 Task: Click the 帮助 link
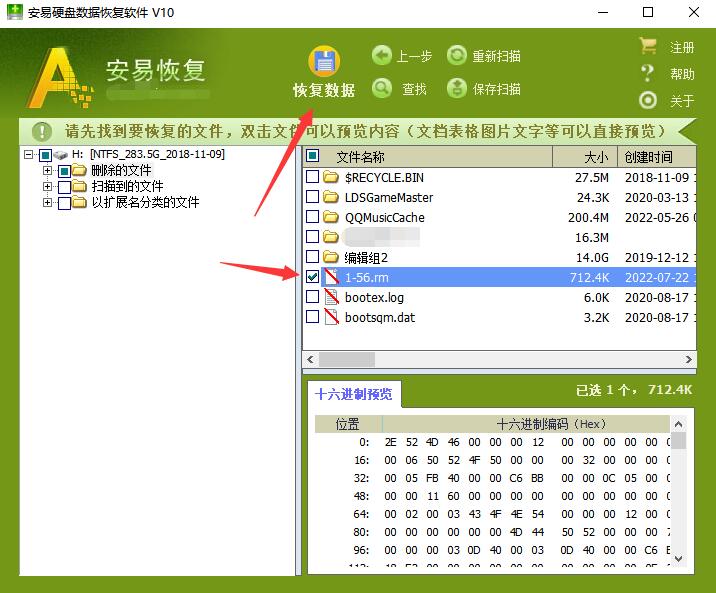(682, 74)
